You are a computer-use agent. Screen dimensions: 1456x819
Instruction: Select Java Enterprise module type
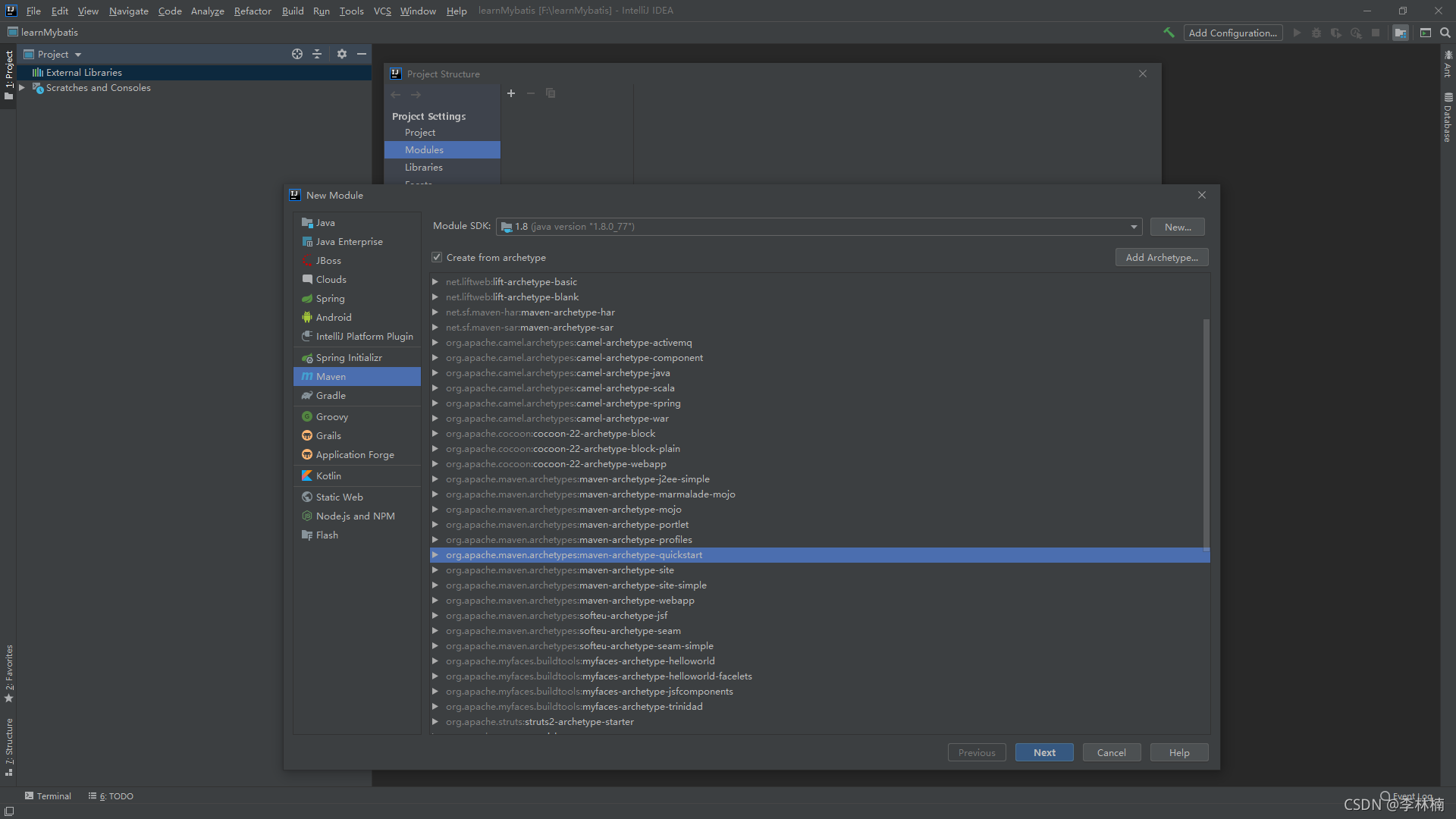[357, 241]
